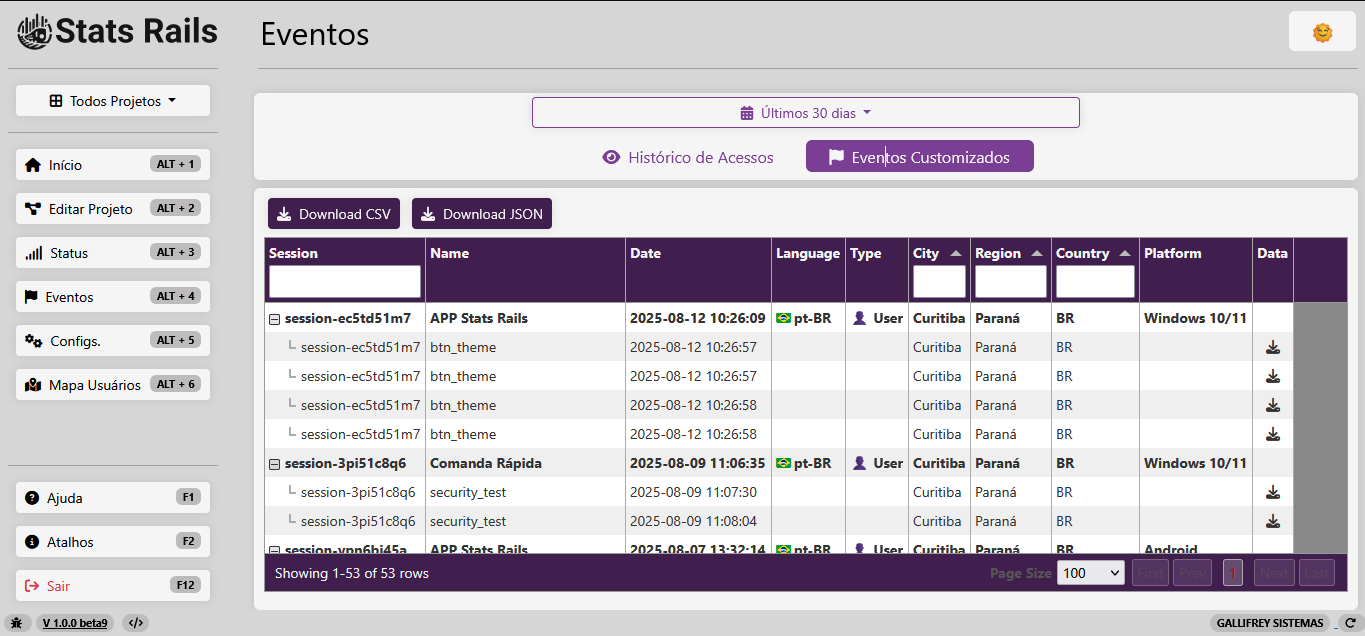Click the refresh icon beside Gallifrey Sistemas
The image size is (1365, 636).
click(1350, 623)
